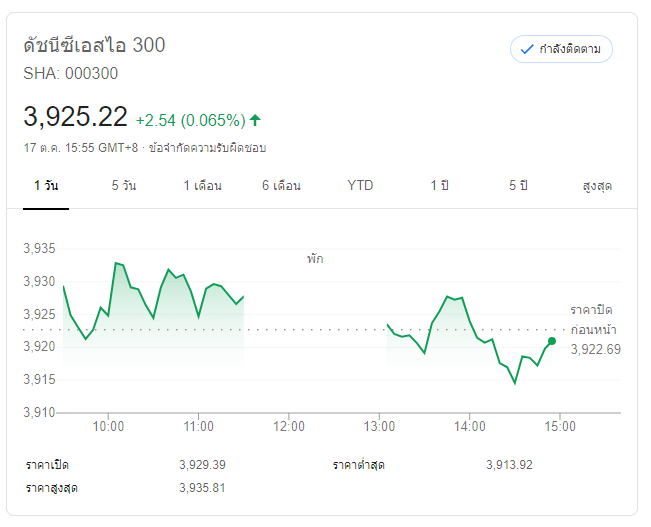The height and width of the screenshot is (527, 651).
Task: Switch to the 5 วัน tab
Action: coord(124,186)
